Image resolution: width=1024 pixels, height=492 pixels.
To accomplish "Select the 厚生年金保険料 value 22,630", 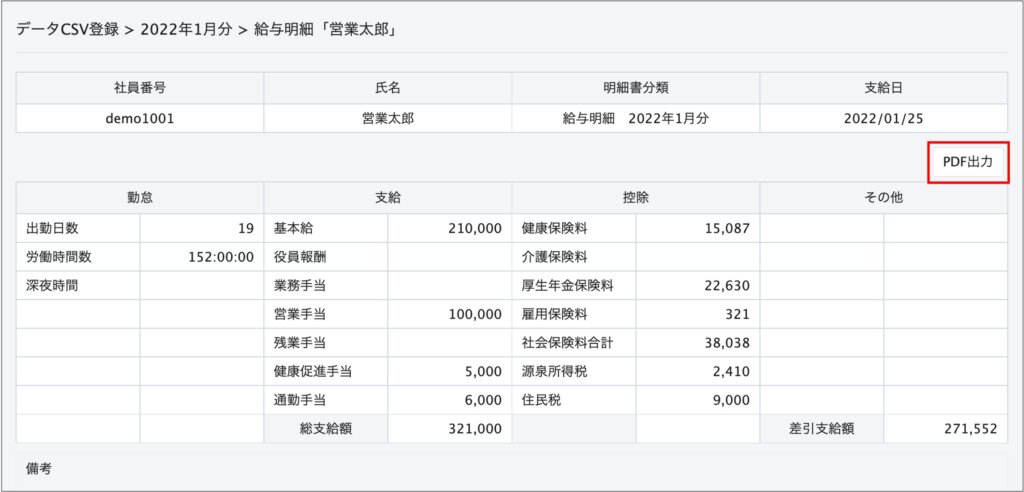I will coord(726,286).
